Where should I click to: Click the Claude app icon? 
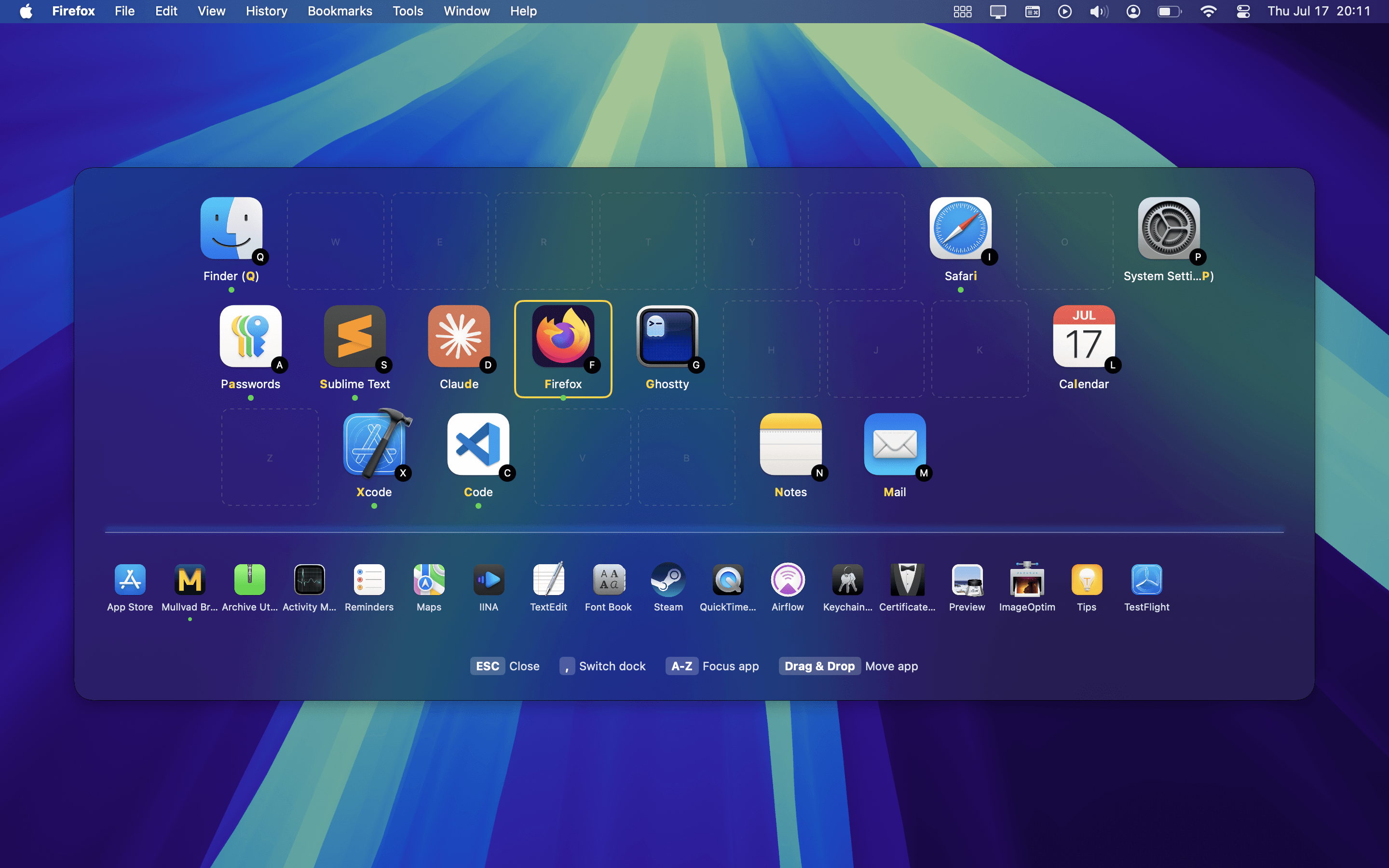pos(459,337)
